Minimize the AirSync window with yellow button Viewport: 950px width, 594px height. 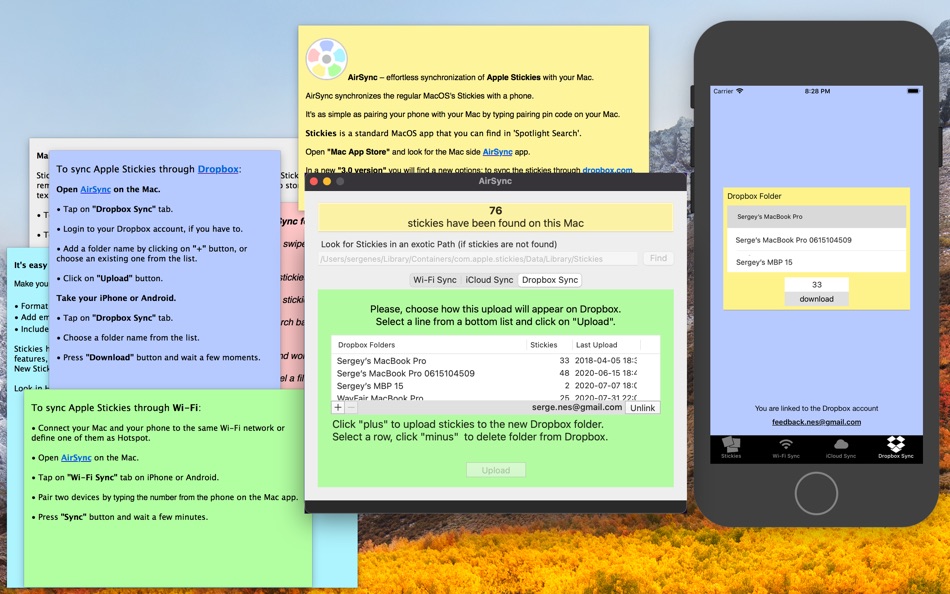[x=327, y=181]
